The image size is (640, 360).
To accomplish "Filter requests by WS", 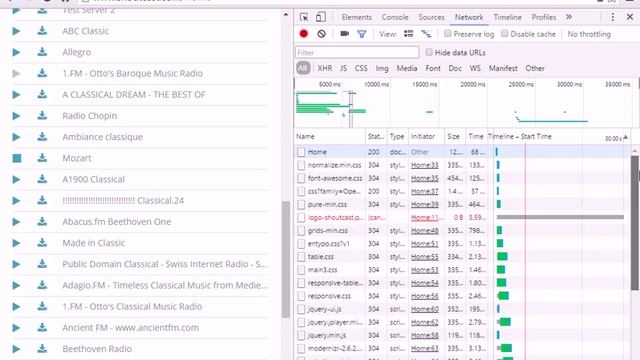I will (475, 69).
